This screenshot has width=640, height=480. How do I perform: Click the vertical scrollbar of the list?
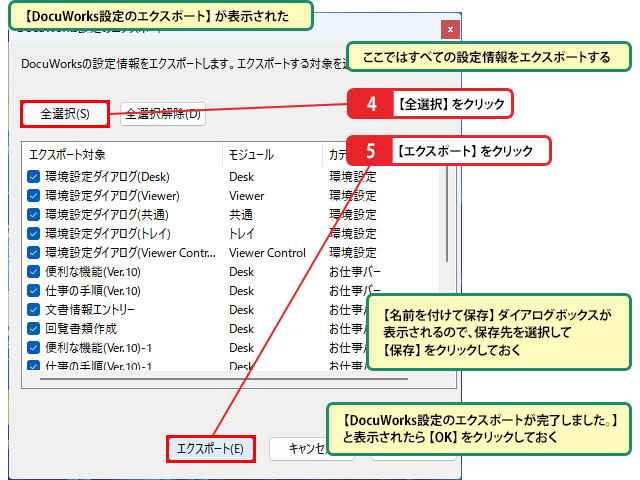(447, 214)
